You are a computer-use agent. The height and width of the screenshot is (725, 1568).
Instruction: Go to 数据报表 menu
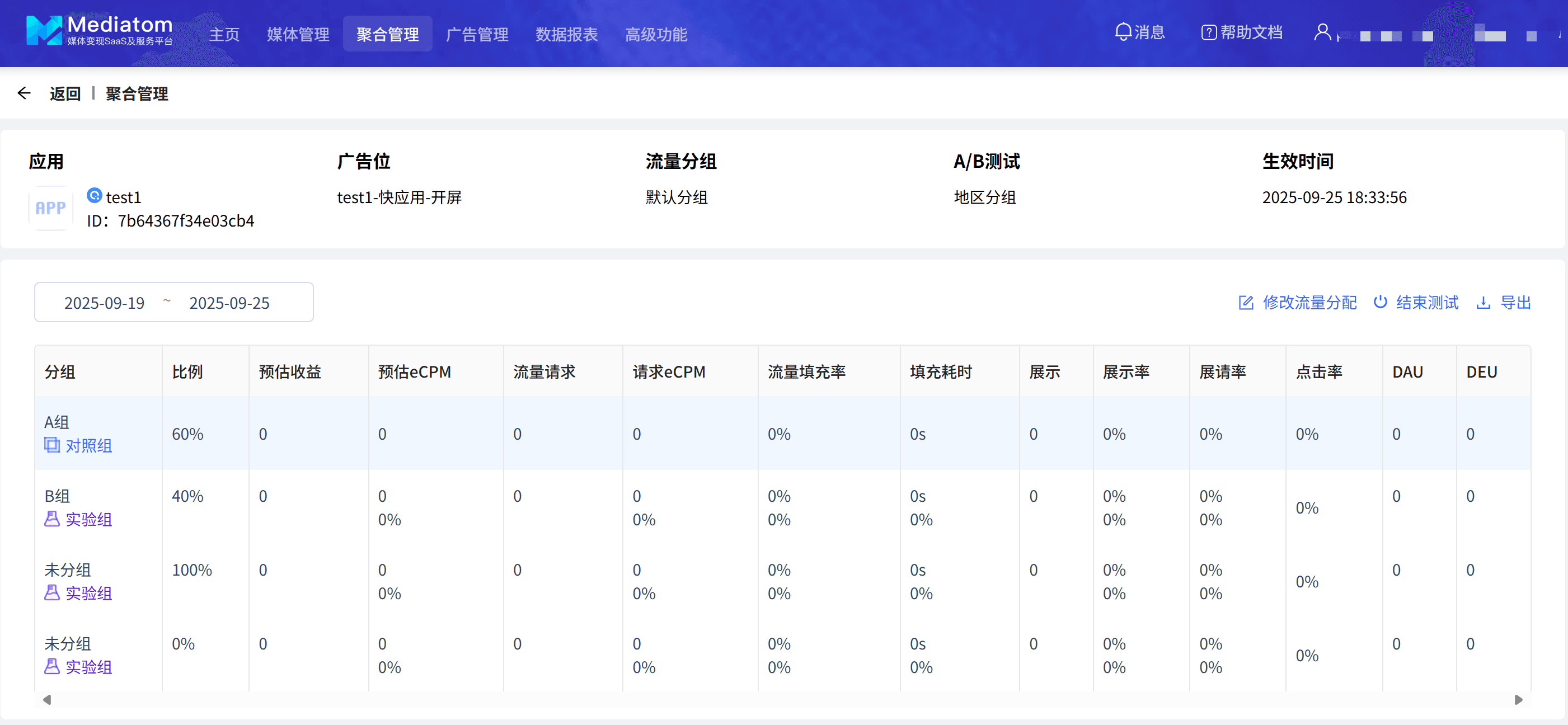566,35
